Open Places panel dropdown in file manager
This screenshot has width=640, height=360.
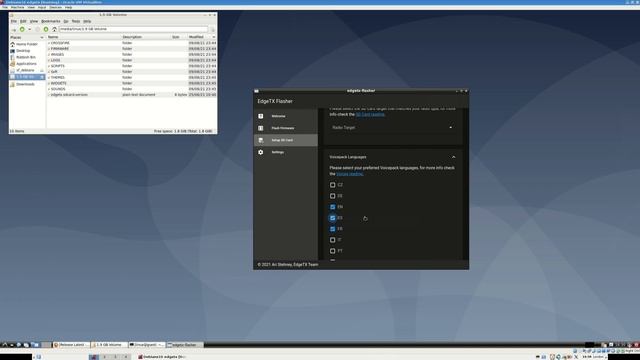pyautogui.click(x=42, y=37)
